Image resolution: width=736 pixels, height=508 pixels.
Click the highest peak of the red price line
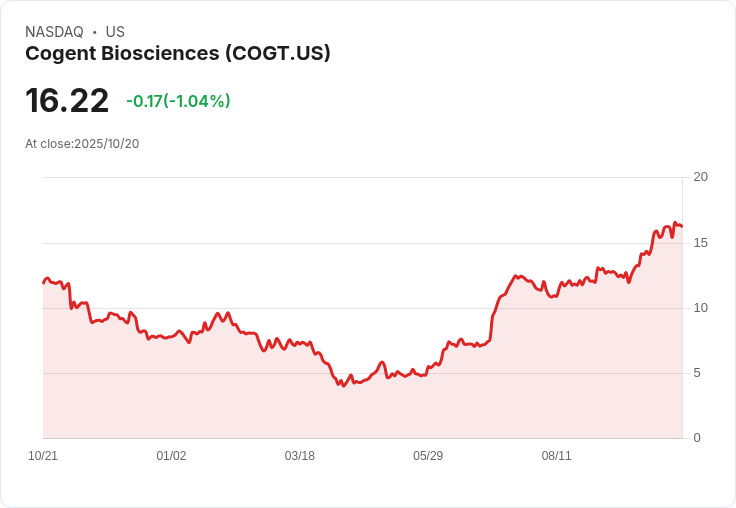tap(675, 223)
